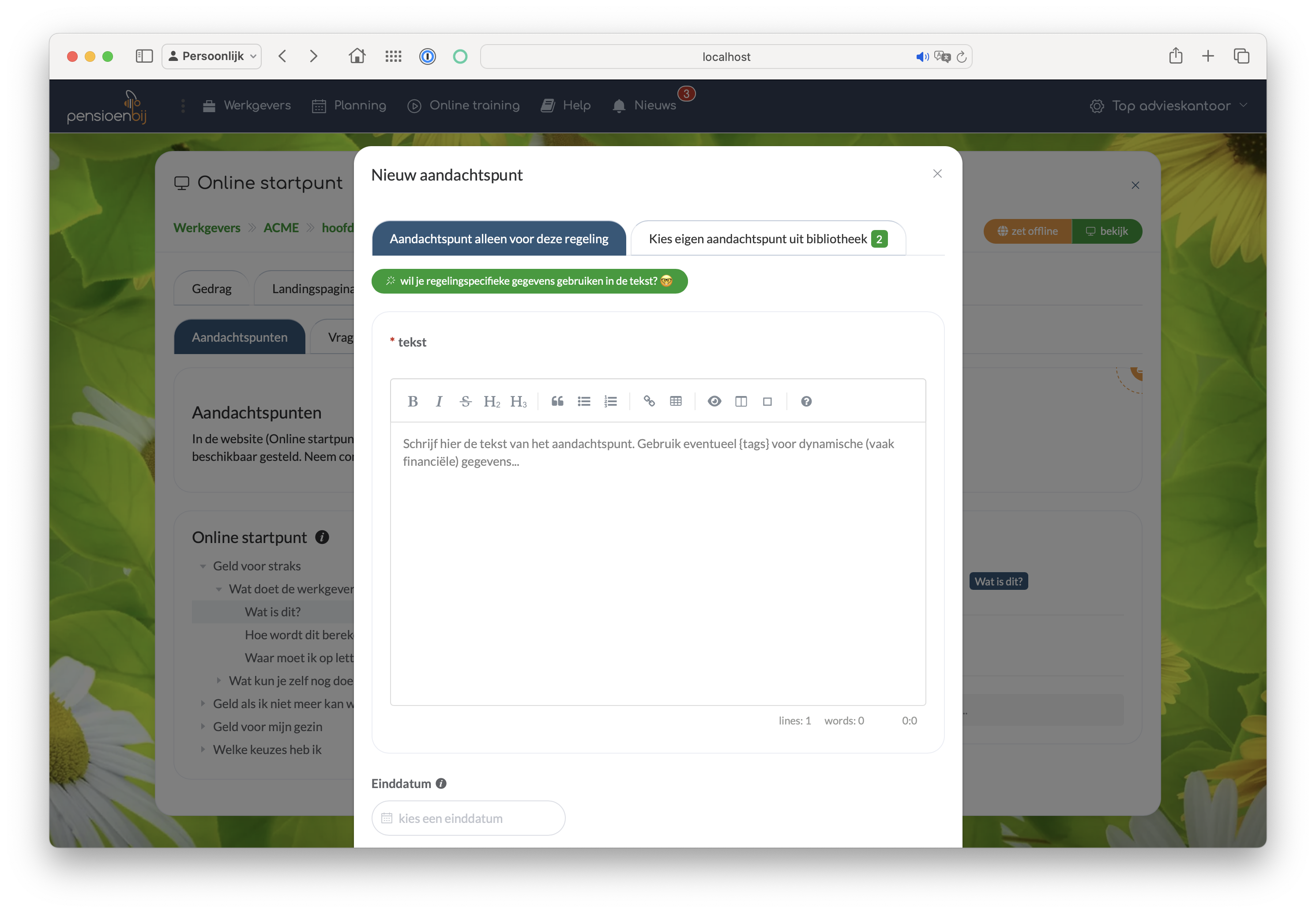Insert a link in the editor
Image resolution: width=1316 pixels, height=913 pixels.
point(649,402)
